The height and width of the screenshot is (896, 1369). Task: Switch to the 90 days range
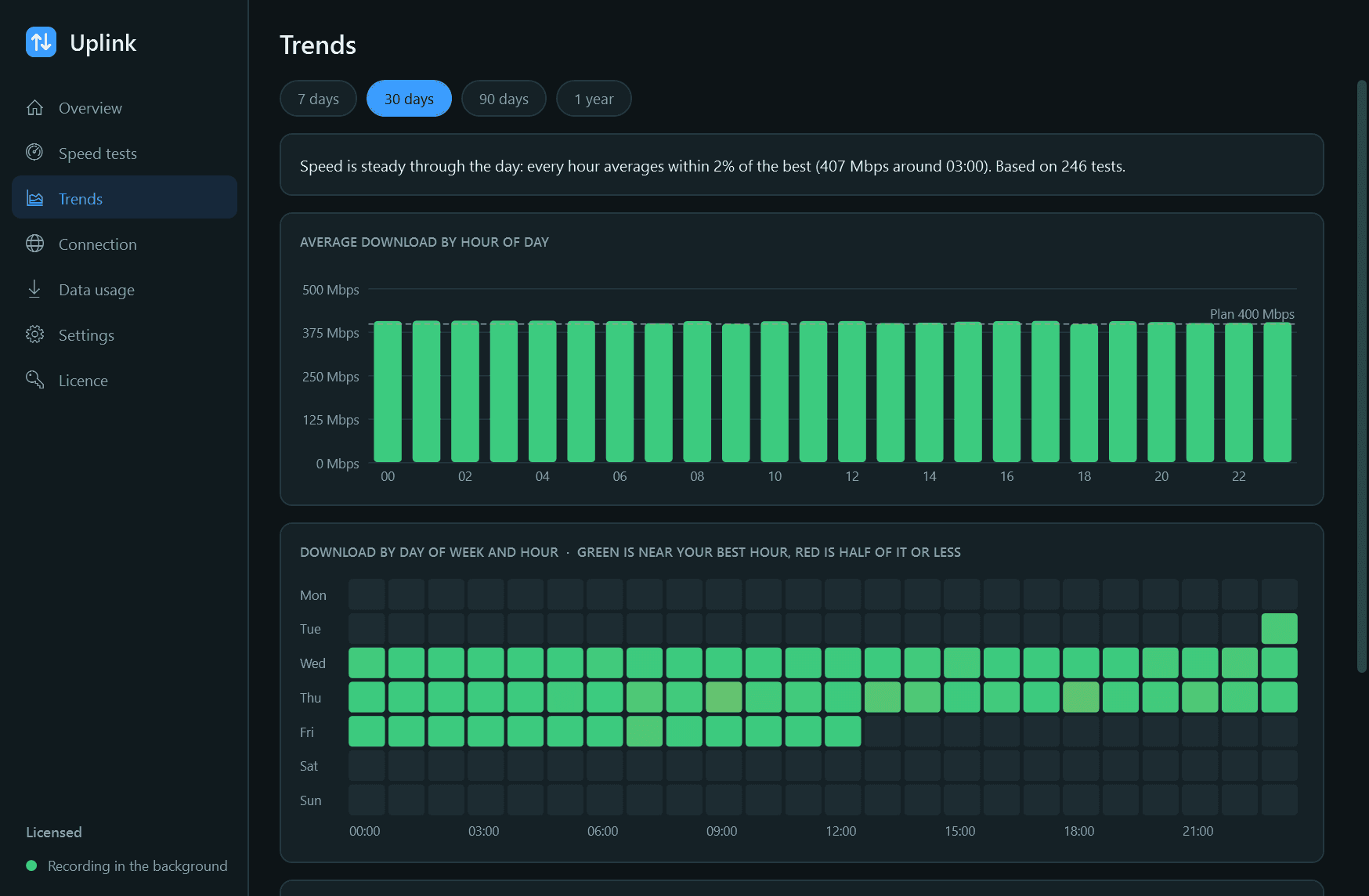[x=504, y=99]
